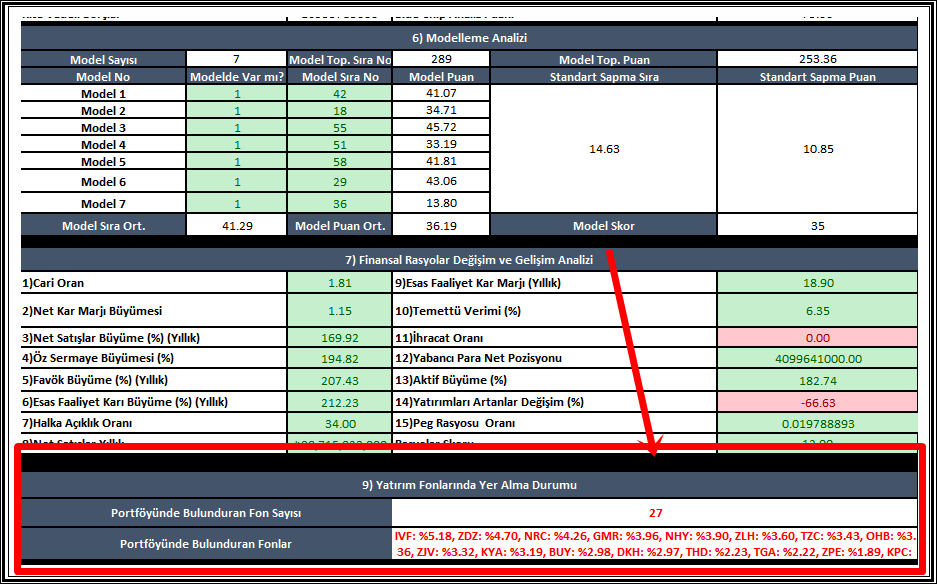Click the Model Sıra Ort. value 41.29
This screenshot has width=937, height=584.
[236, 226]
